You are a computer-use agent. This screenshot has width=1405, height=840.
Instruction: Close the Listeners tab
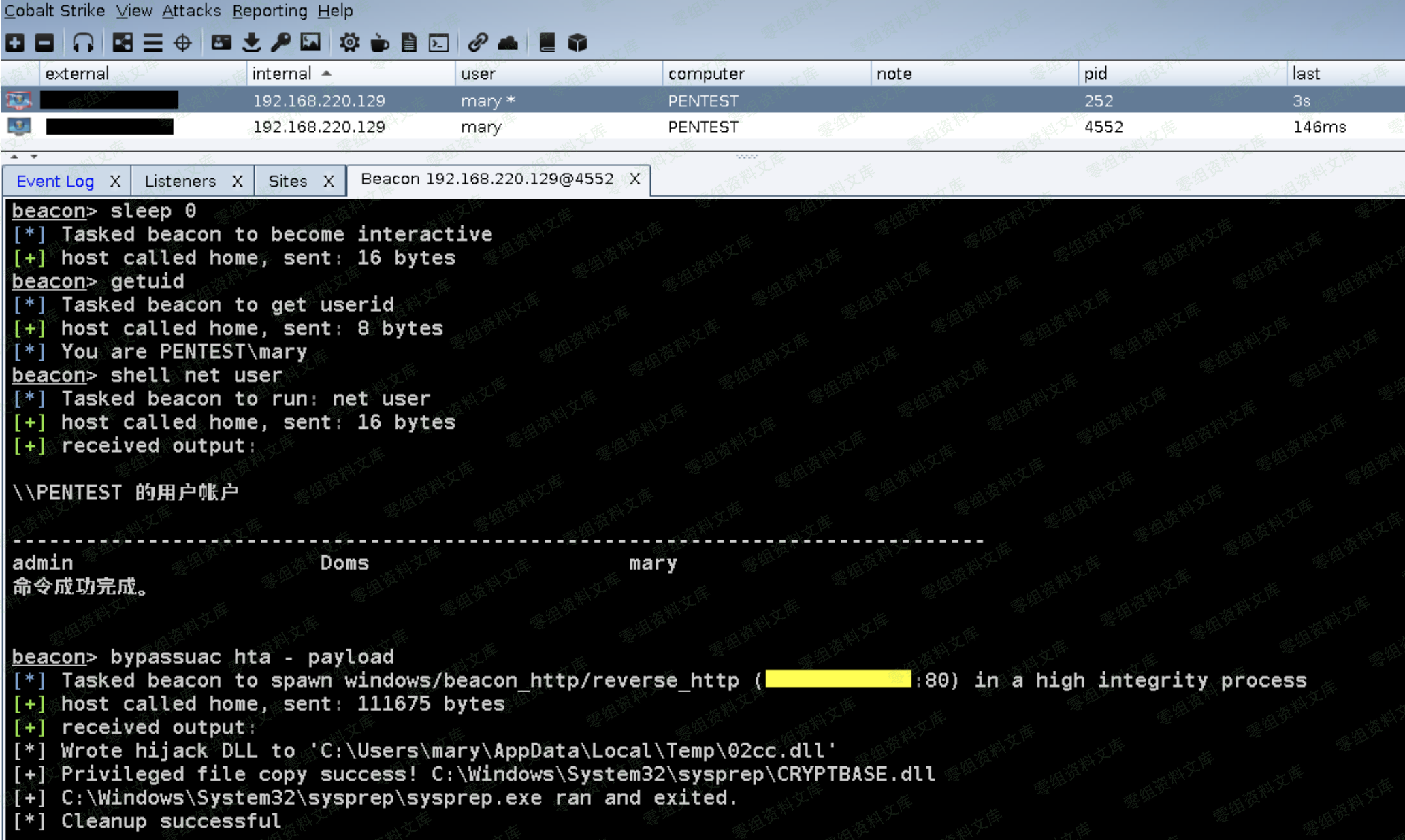[x=238, y=181]
